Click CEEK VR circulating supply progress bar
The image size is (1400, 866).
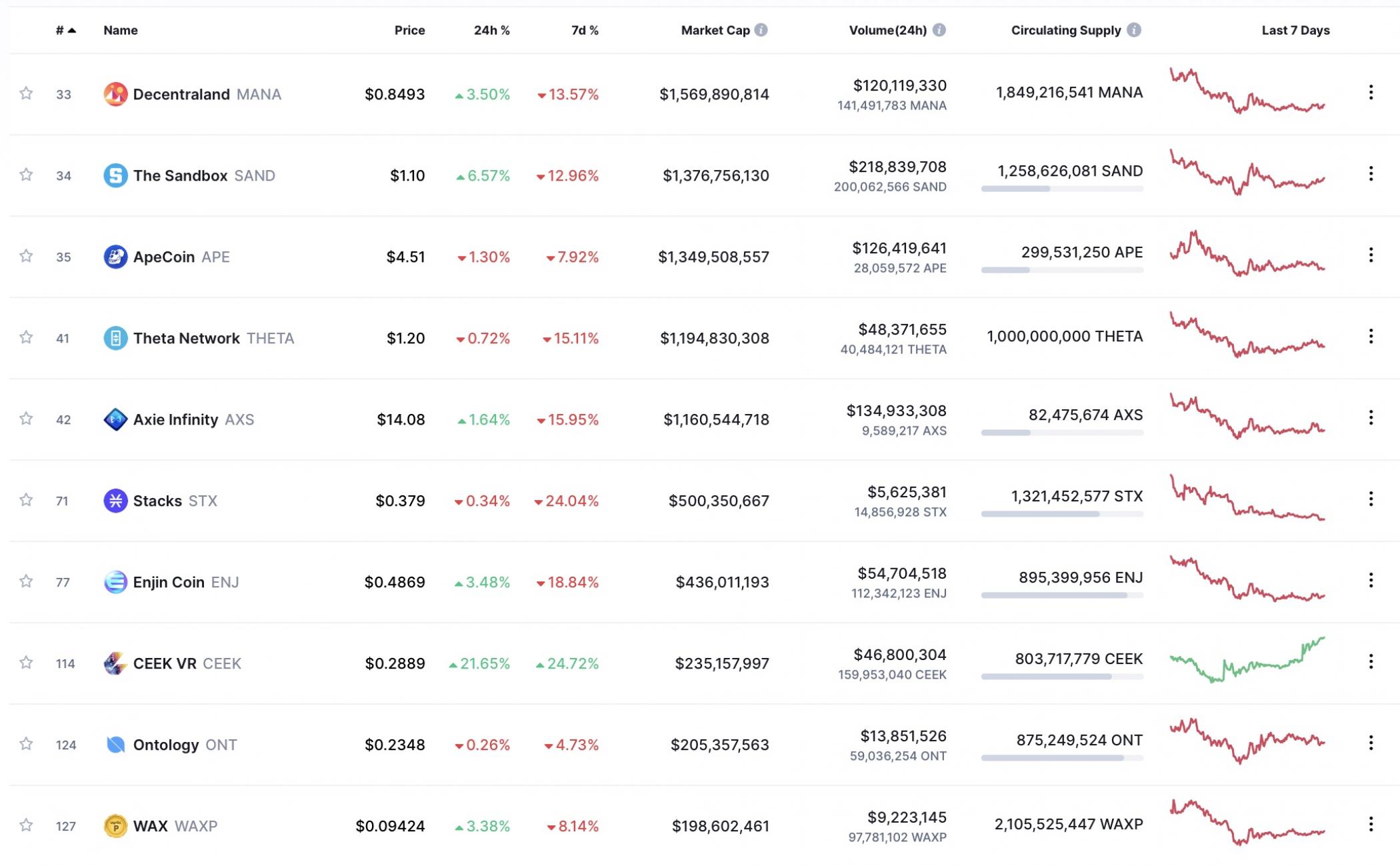1062,677
